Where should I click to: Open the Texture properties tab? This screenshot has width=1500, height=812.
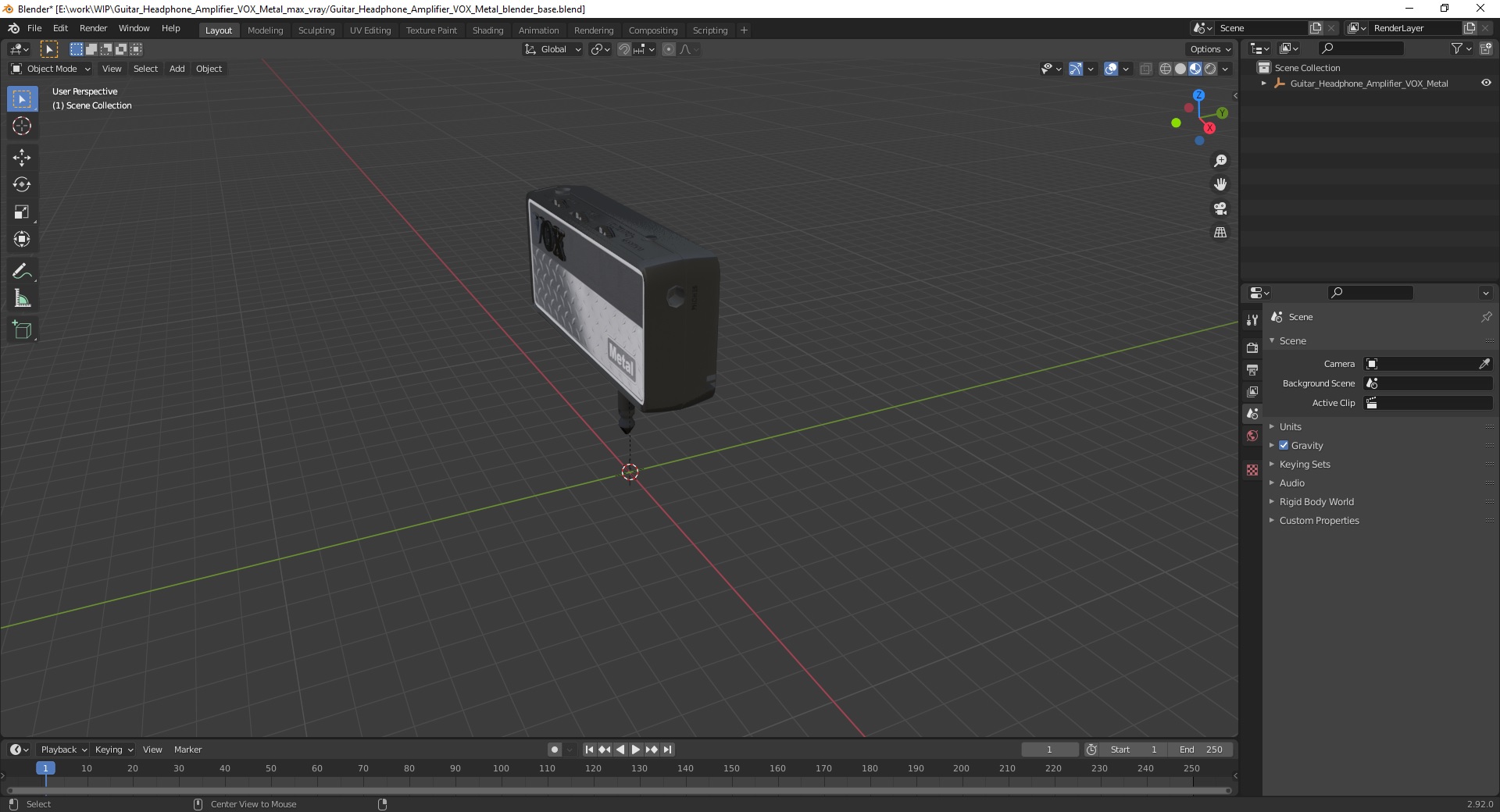[1252, 470]
